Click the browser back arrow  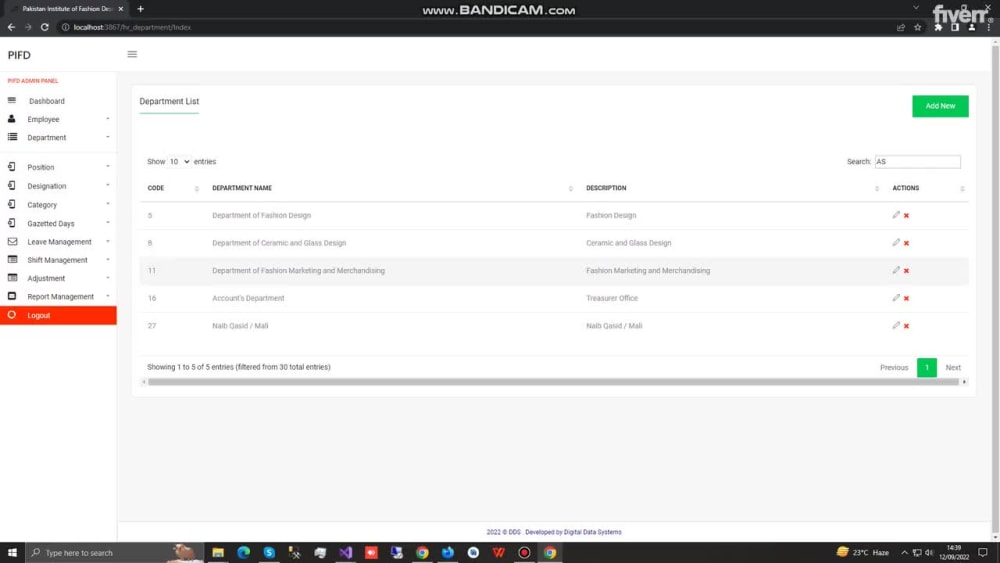pos(11,27)
